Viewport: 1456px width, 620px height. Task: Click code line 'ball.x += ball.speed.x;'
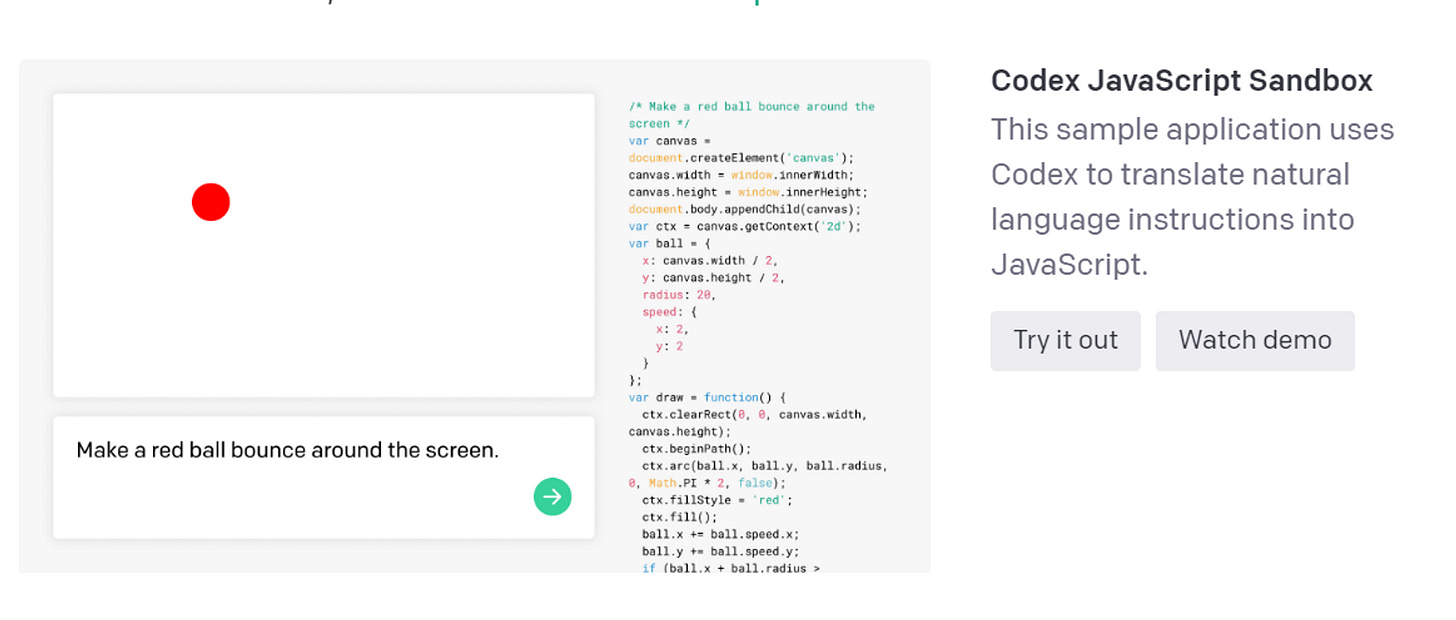[721, 534]
